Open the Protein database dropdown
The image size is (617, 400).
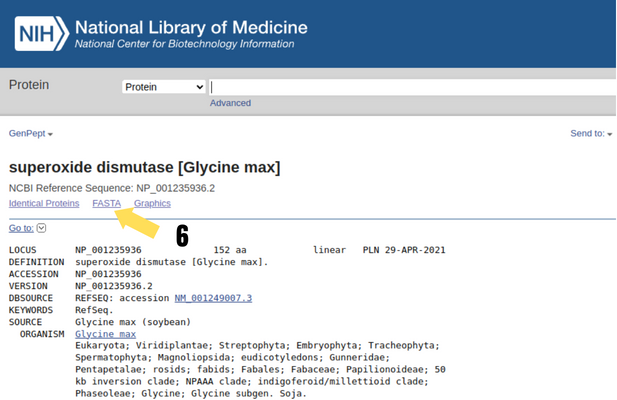tap(164, 87)
